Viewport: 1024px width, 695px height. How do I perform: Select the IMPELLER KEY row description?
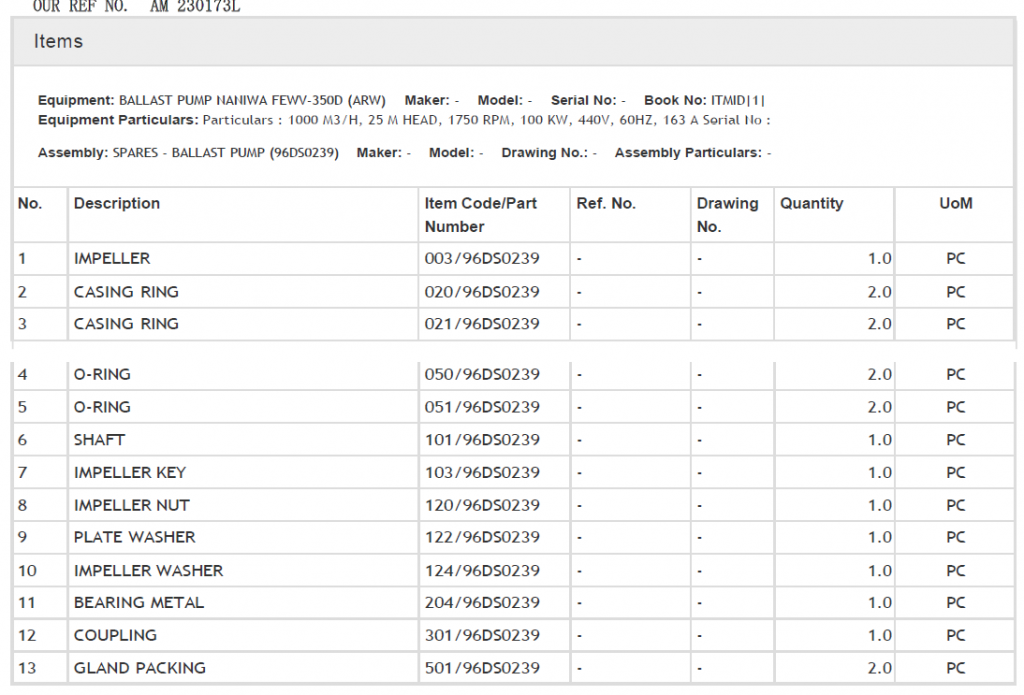(130, 472)
